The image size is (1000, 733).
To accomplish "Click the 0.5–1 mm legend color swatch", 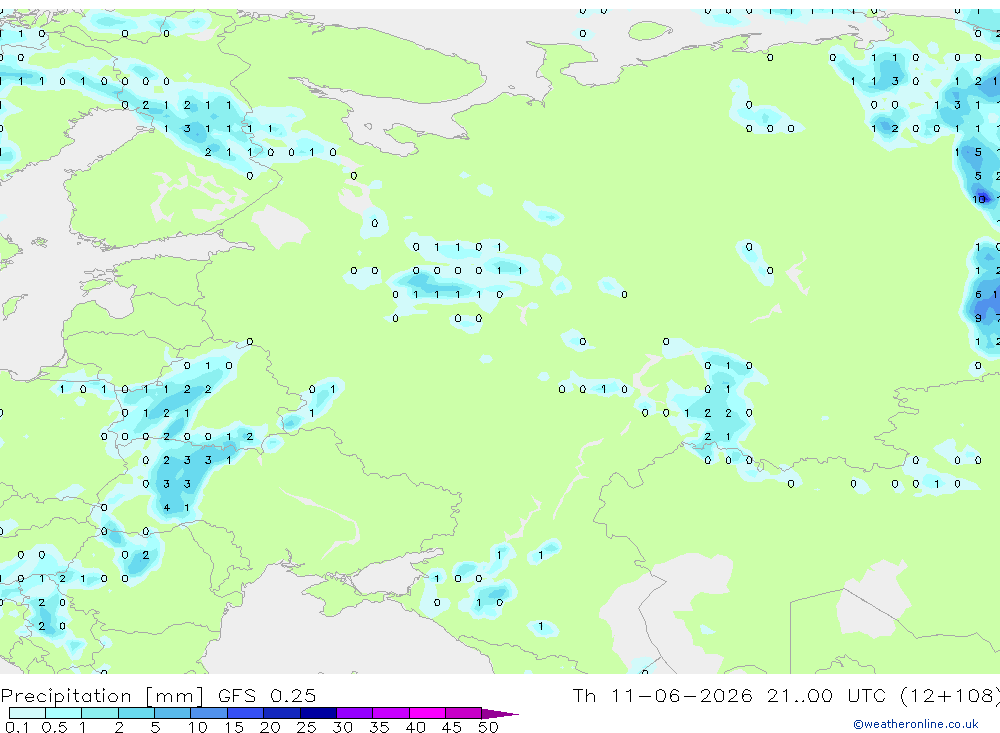I will [x=63, y=713].
